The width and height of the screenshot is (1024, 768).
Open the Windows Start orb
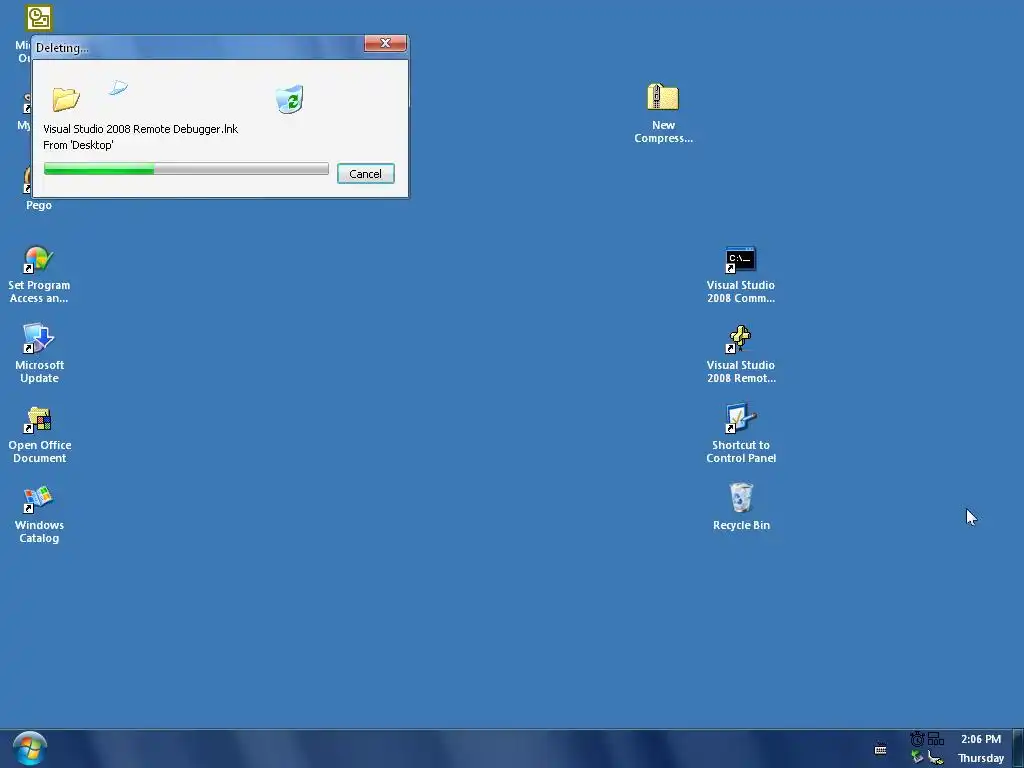click(x=29, y=748)
